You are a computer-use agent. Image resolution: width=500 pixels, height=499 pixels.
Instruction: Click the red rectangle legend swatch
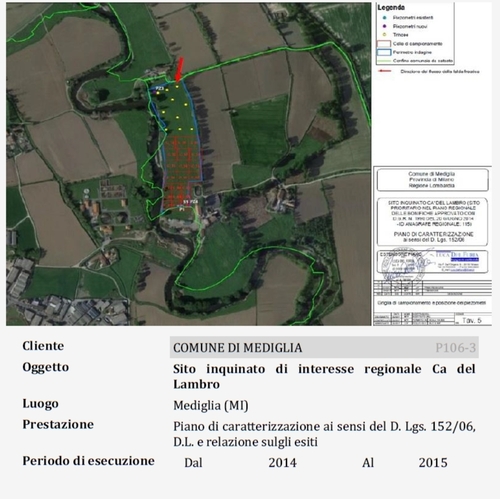pyautogui.click(x=384, y=44)
